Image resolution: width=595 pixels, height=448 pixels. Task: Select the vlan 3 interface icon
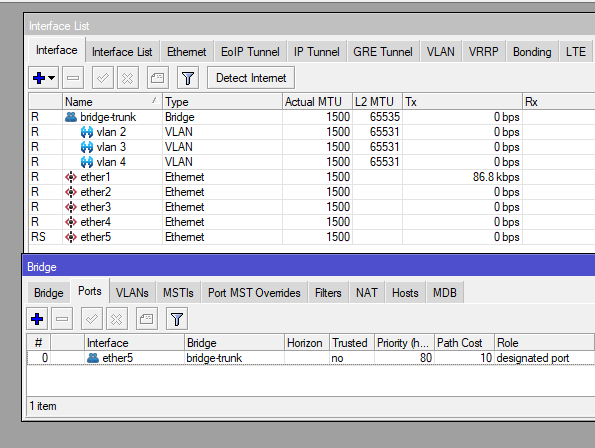coord(87,147)
